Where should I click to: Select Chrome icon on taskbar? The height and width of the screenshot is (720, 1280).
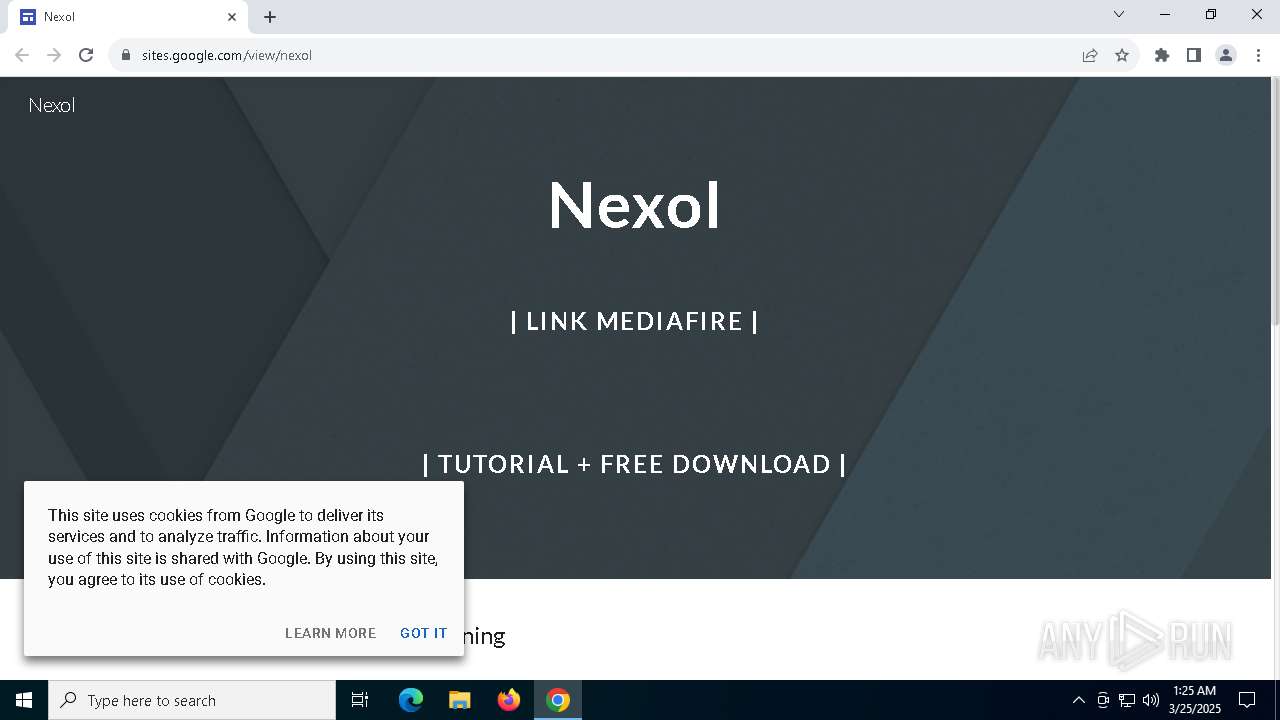pyautogui.click(x=558, y=700)
